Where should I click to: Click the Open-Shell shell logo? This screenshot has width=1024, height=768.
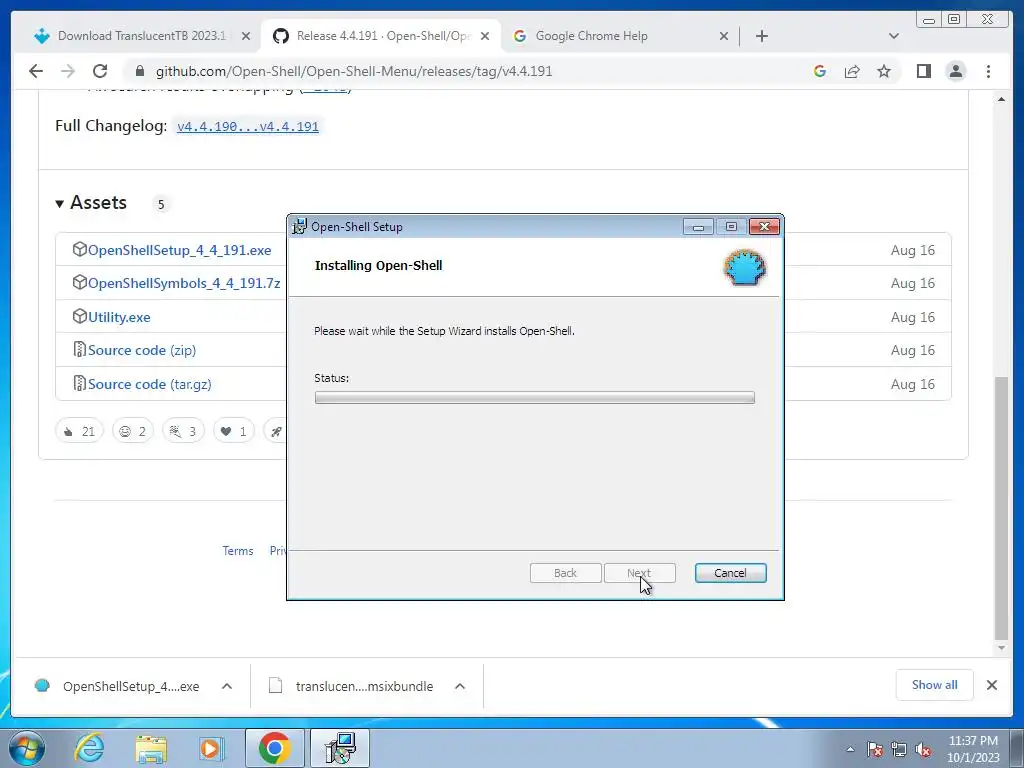[744, 268]
